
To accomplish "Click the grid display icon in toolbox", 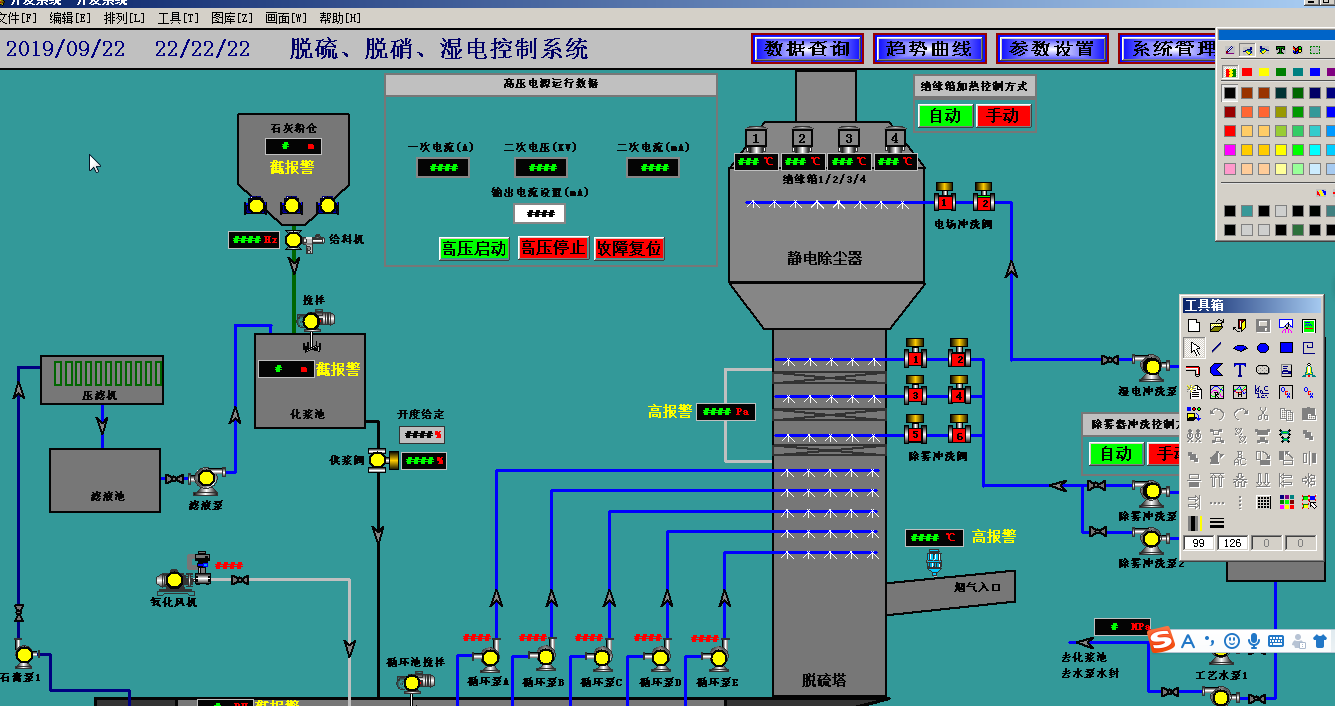I will pyautogui.click(x=1263, y=502).
